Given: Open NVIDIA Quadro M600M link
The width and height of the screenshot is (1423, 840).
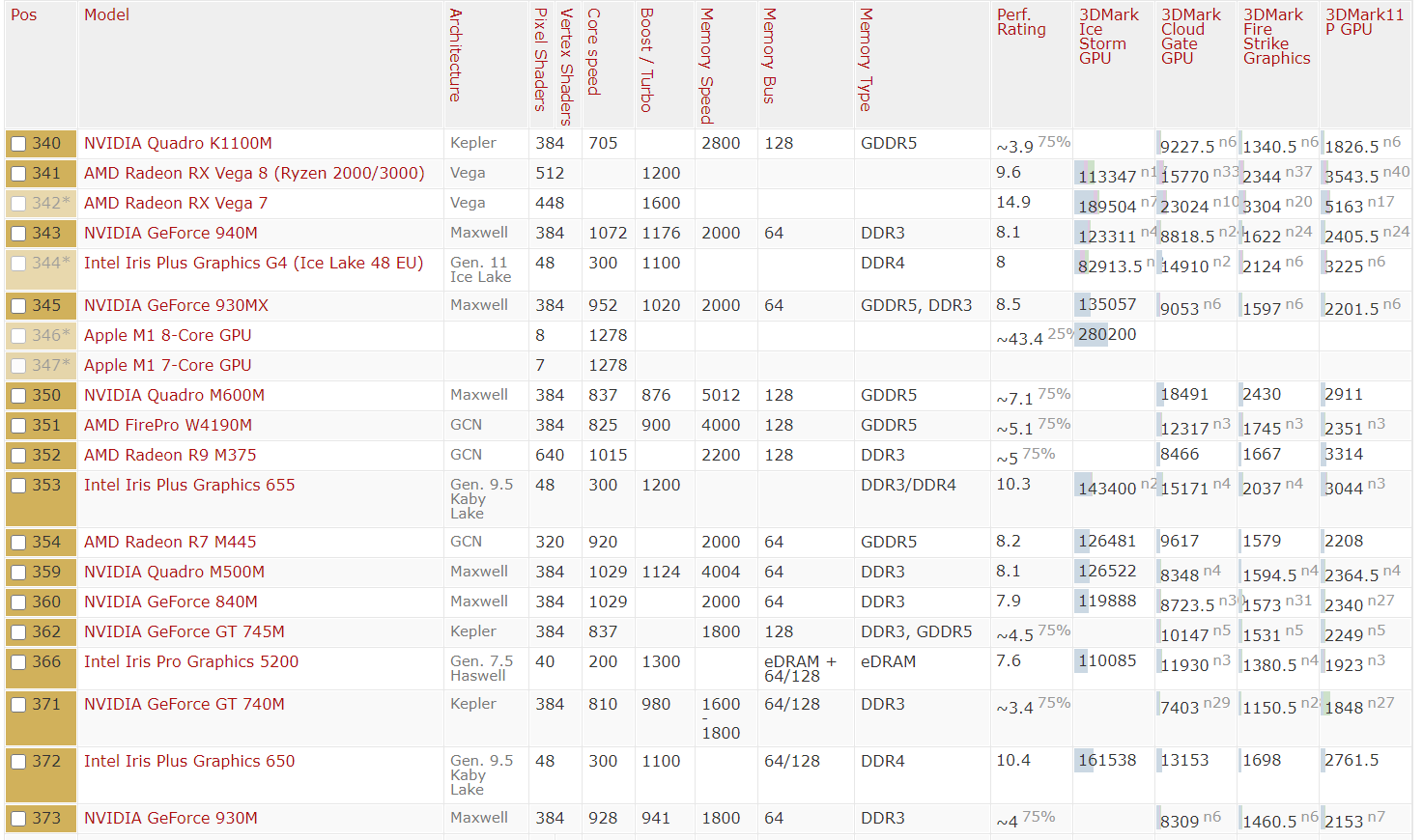Looking at the screenshot, I should pyautogui.click(x=174, y=395).
